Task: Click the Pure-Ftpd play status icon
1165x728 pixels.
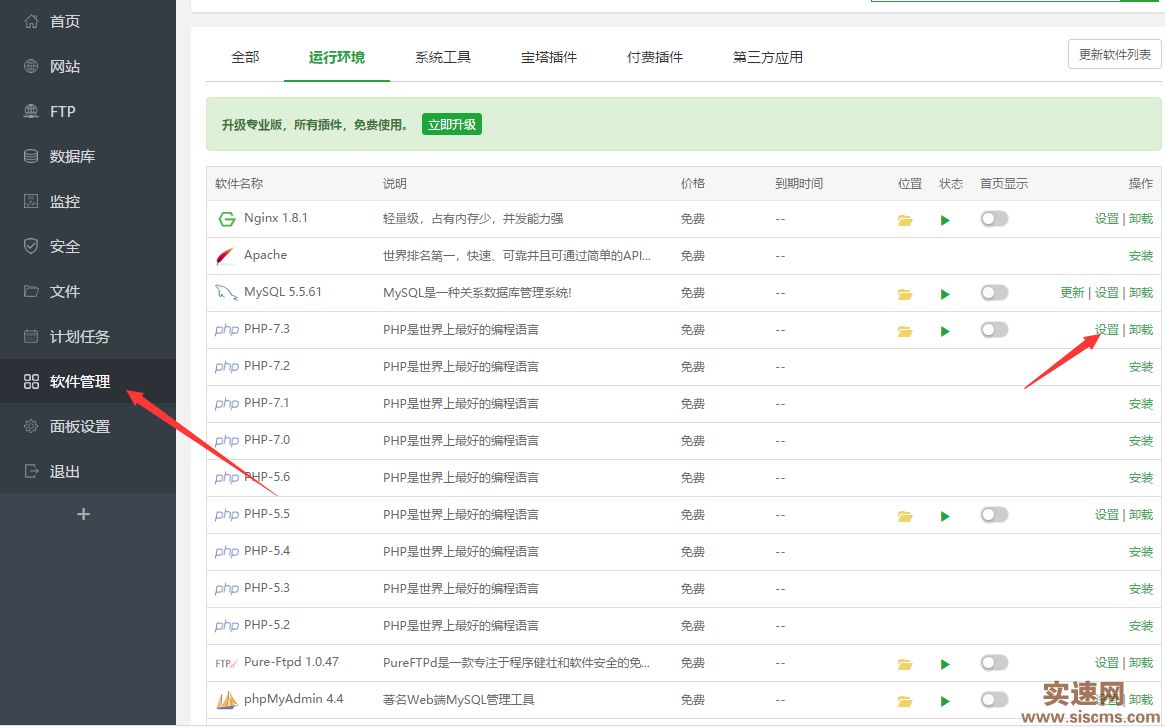Action: click(x=945, y=664)
